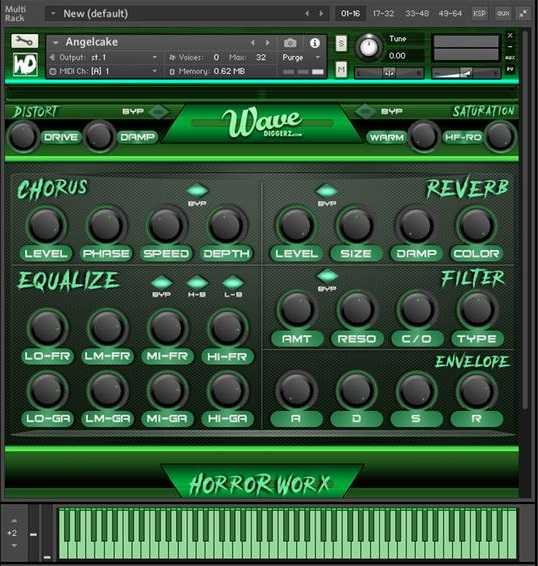Close the Angelcake instrument with the X

[510, 35]
